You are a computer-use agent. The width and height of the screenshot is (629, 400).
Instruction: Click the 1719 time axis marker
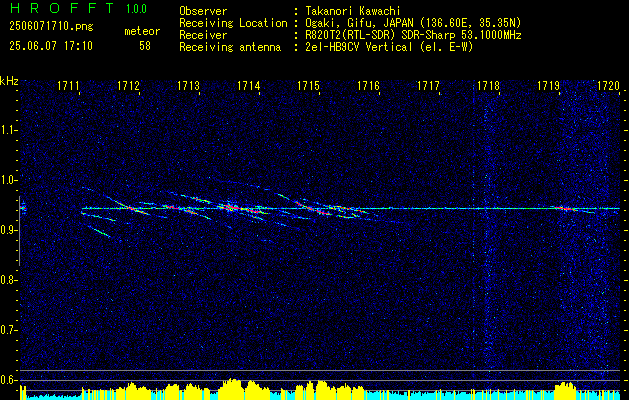(549, 85)
